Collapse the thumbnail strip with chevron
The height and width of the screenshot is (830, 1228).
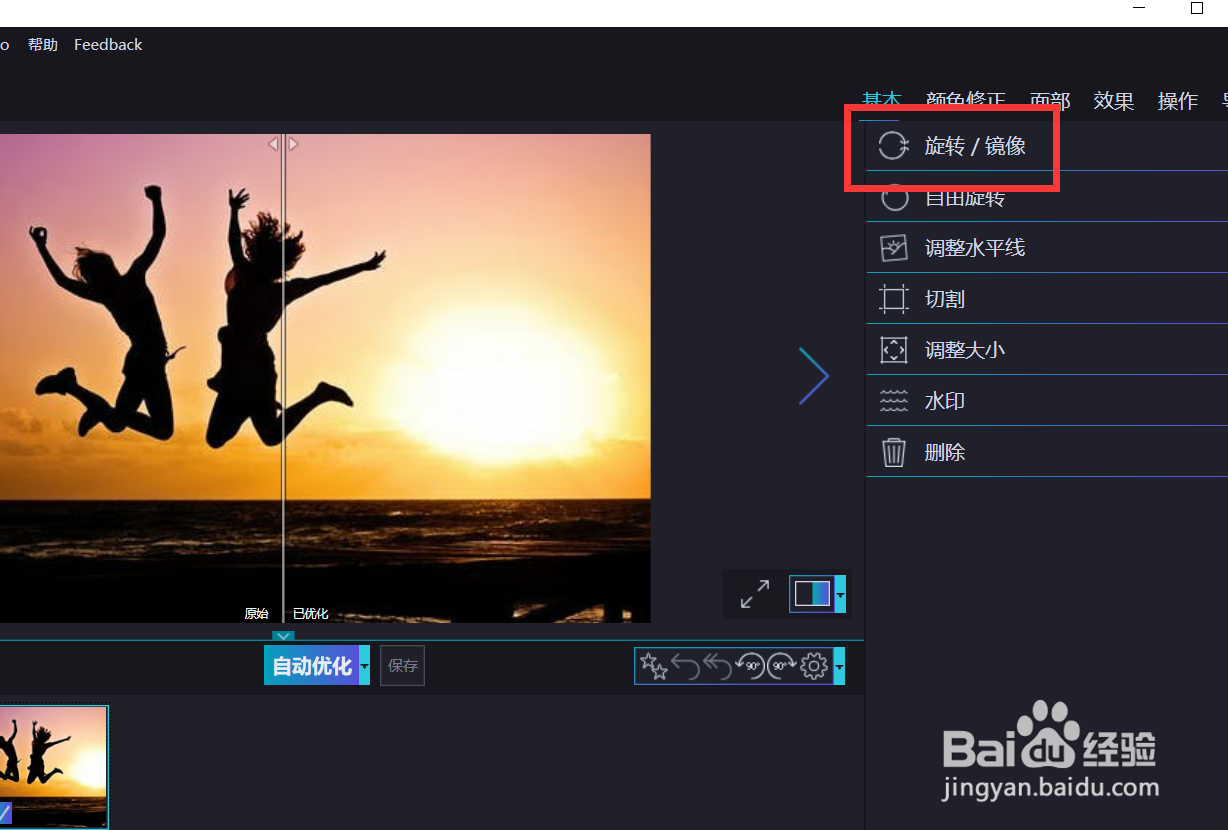[x=284, y=636]
